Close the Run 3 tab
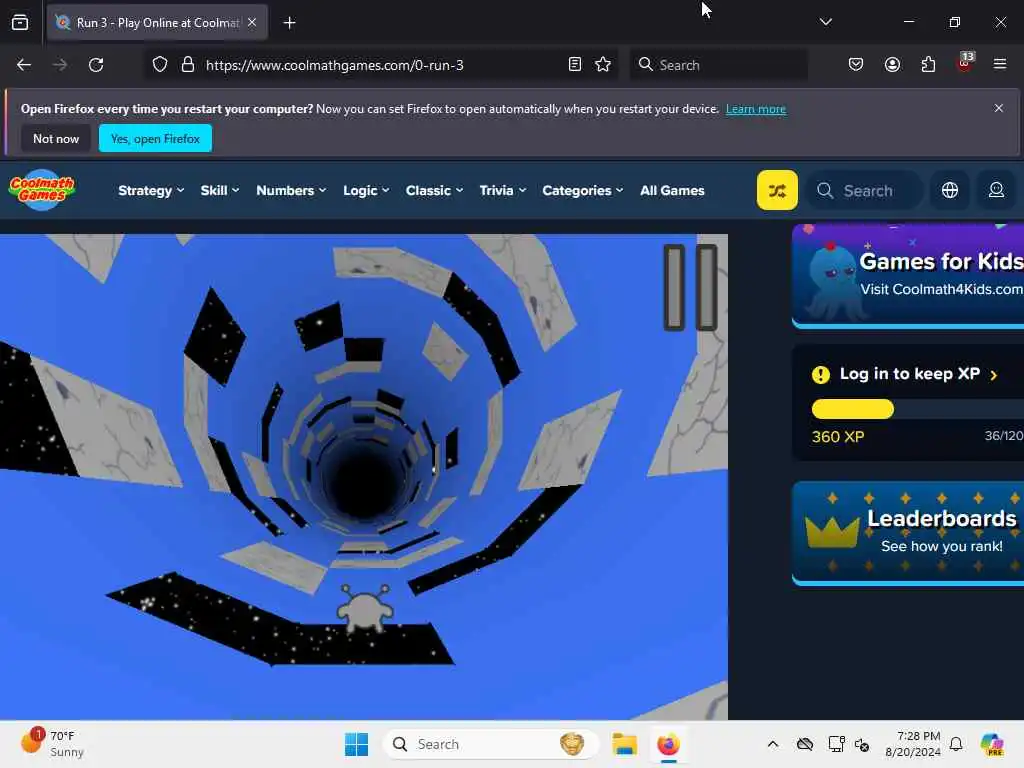 click(x=252, y=22)
